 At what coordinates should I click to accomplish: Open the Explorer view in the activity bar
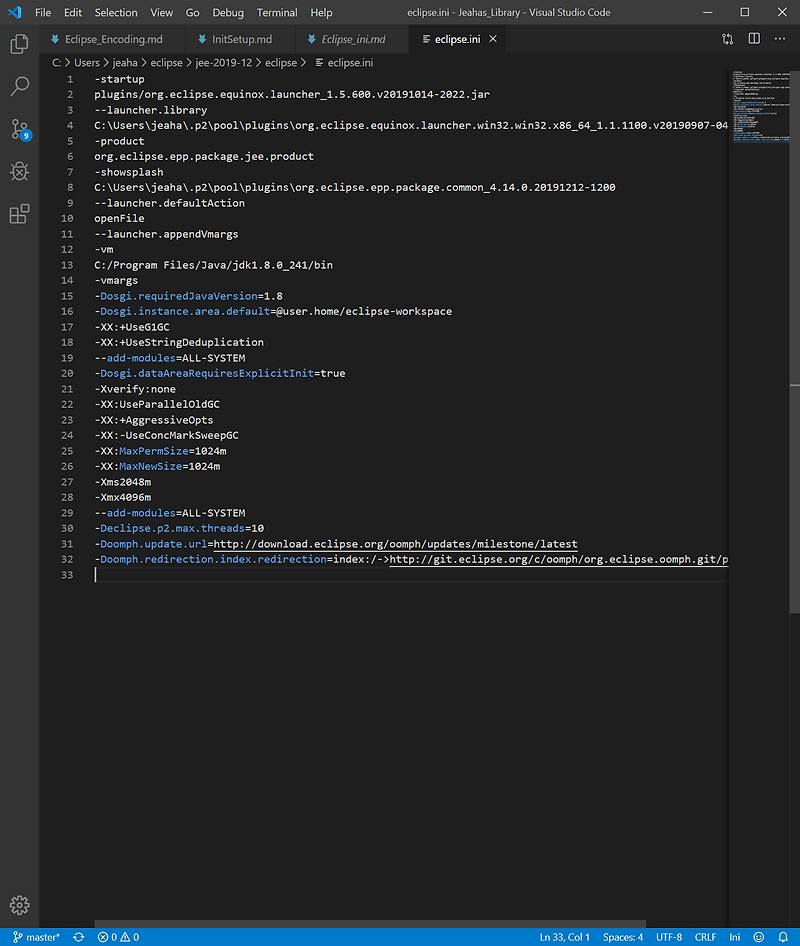19,44
